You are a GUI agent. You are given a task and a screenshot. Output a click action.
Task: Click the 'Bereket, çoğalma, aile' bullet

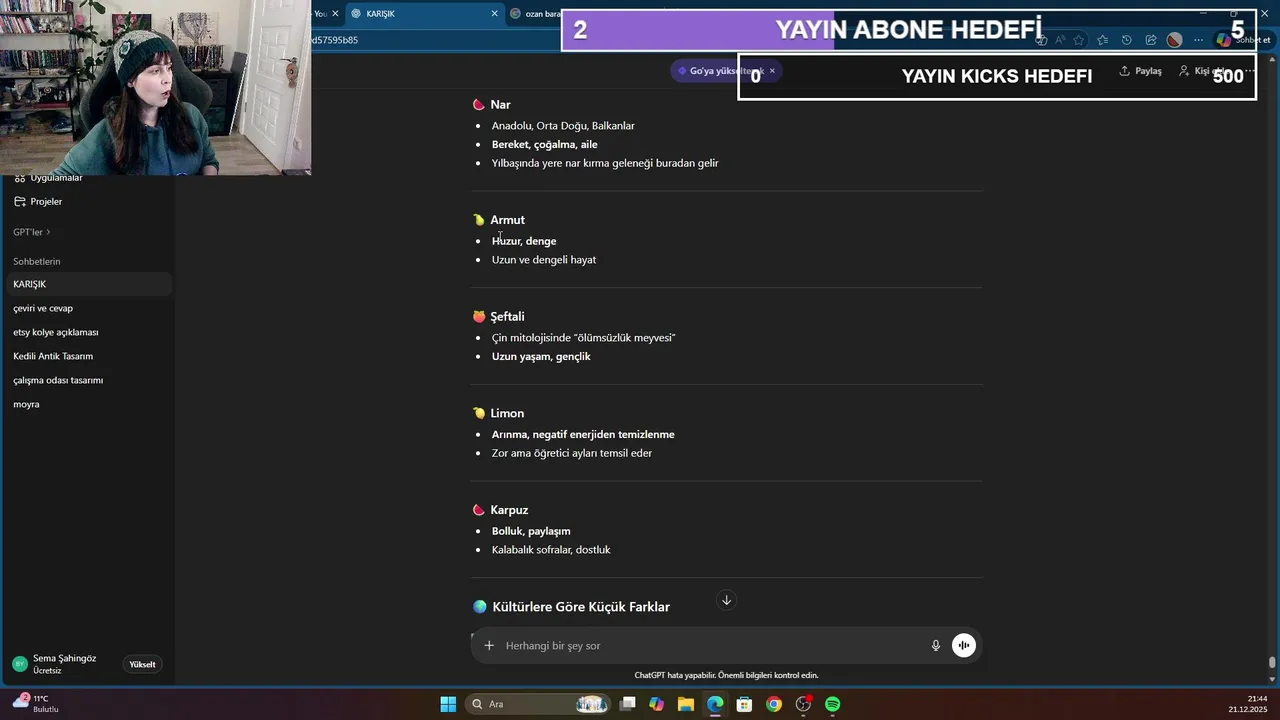544,145
